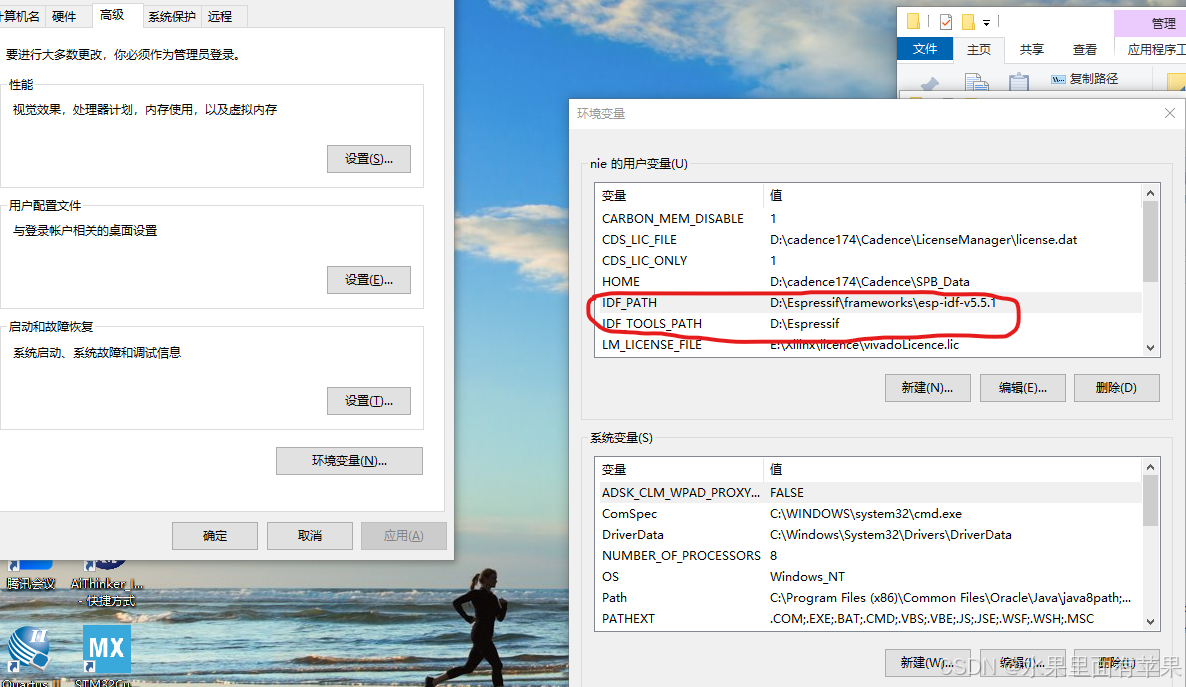Viewport: 1186px width, 687px height.
Task: Click the user variables scrollbar thumb
Action: [1150, 242]
